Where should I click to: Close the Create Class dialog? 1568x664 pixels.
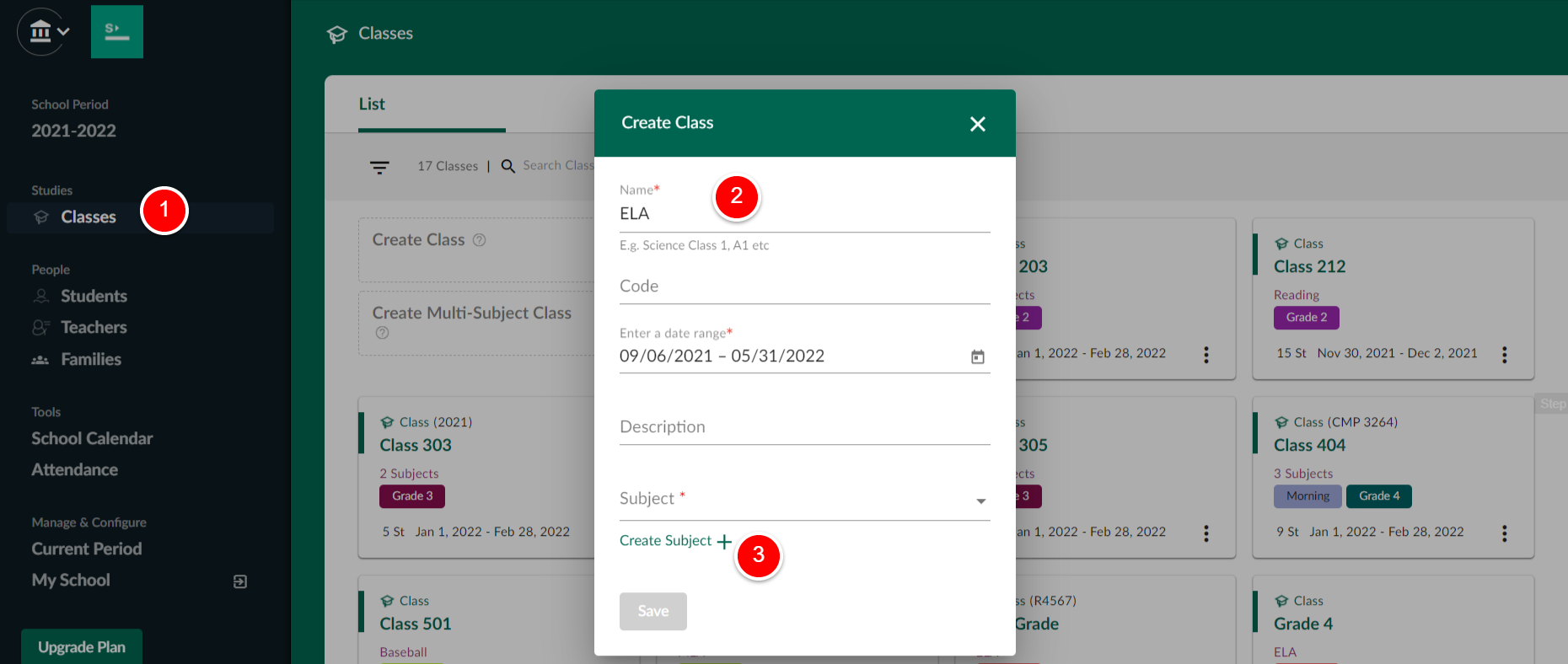pyautogui.click(x=978, y=124)
